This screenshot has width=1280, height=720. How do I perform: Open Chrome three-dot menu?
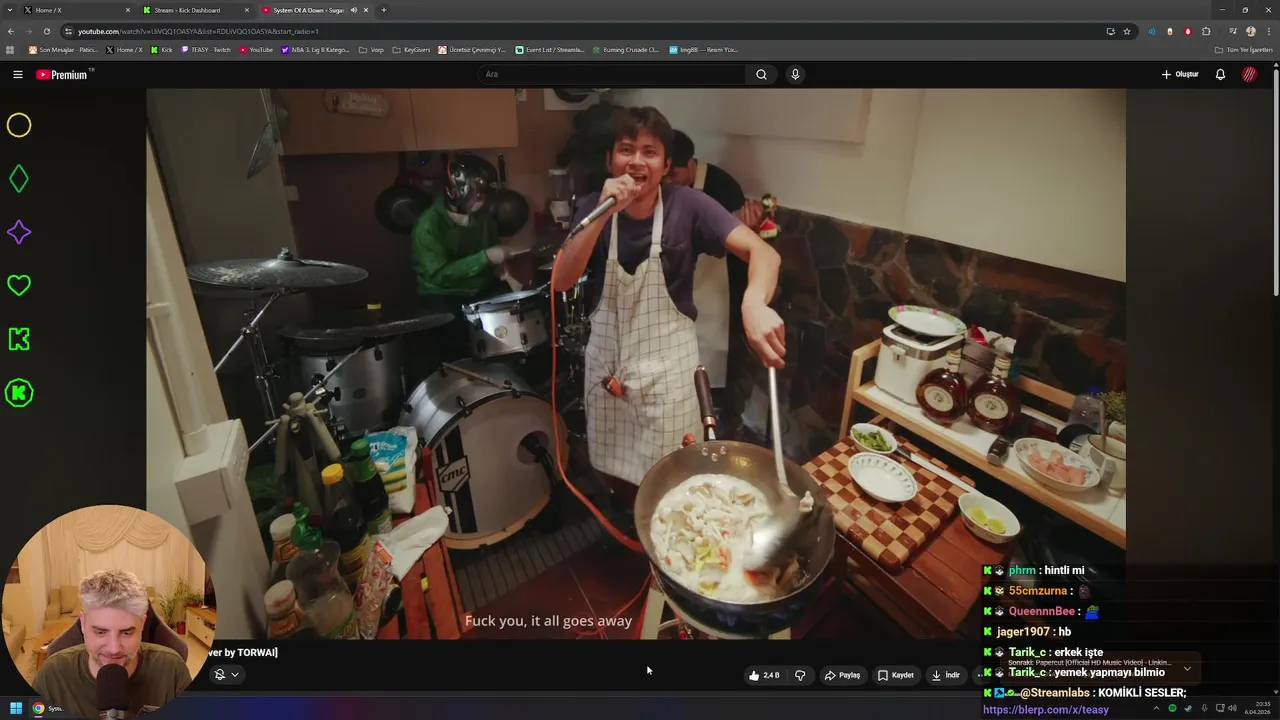[1268, 31]
